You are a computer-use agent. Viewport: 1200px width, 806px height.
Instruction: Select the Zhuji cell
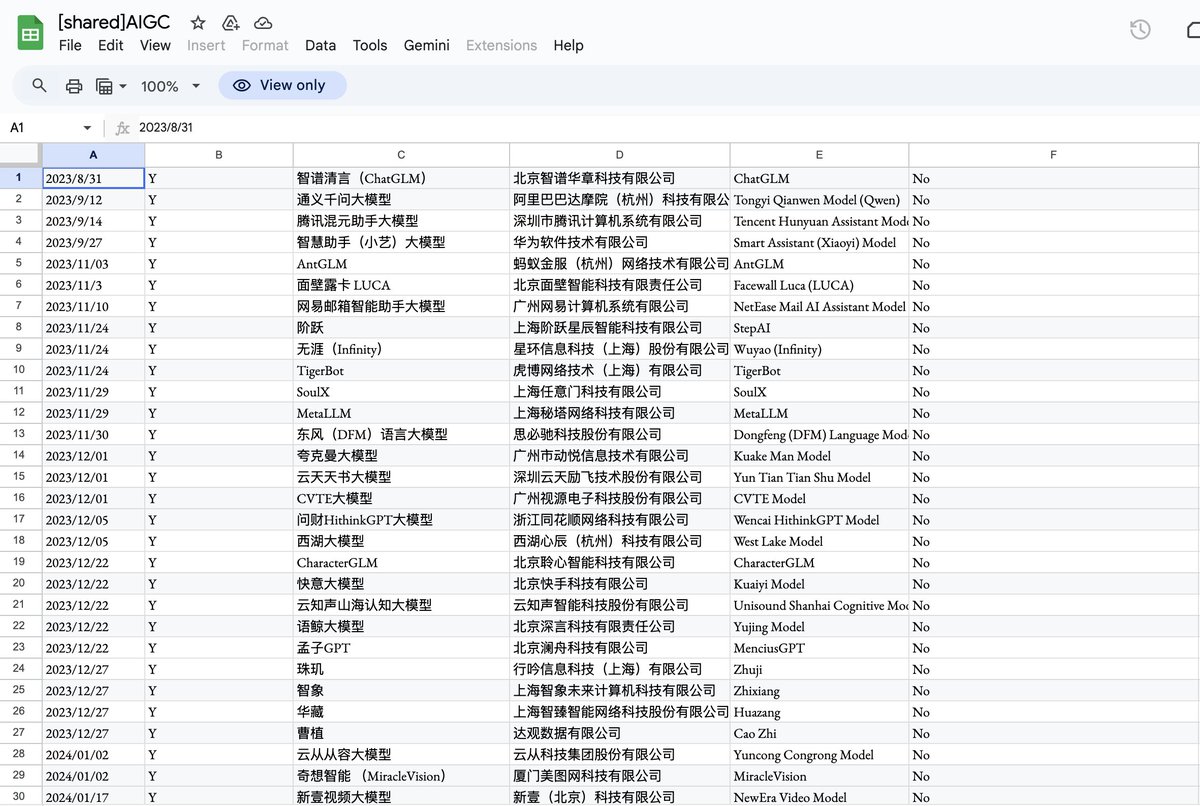[x=819, y=669]
